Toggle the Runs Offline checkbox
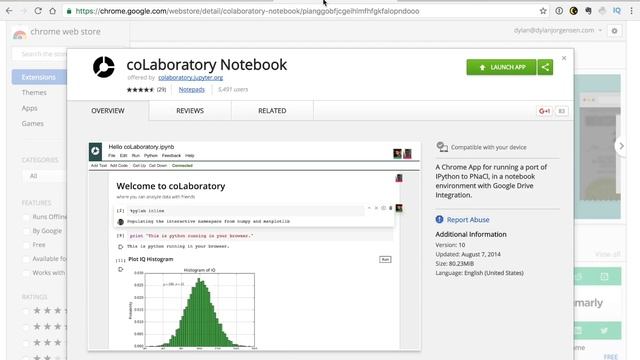The width and height of the screenshot is (640, 360). (26, 217)
